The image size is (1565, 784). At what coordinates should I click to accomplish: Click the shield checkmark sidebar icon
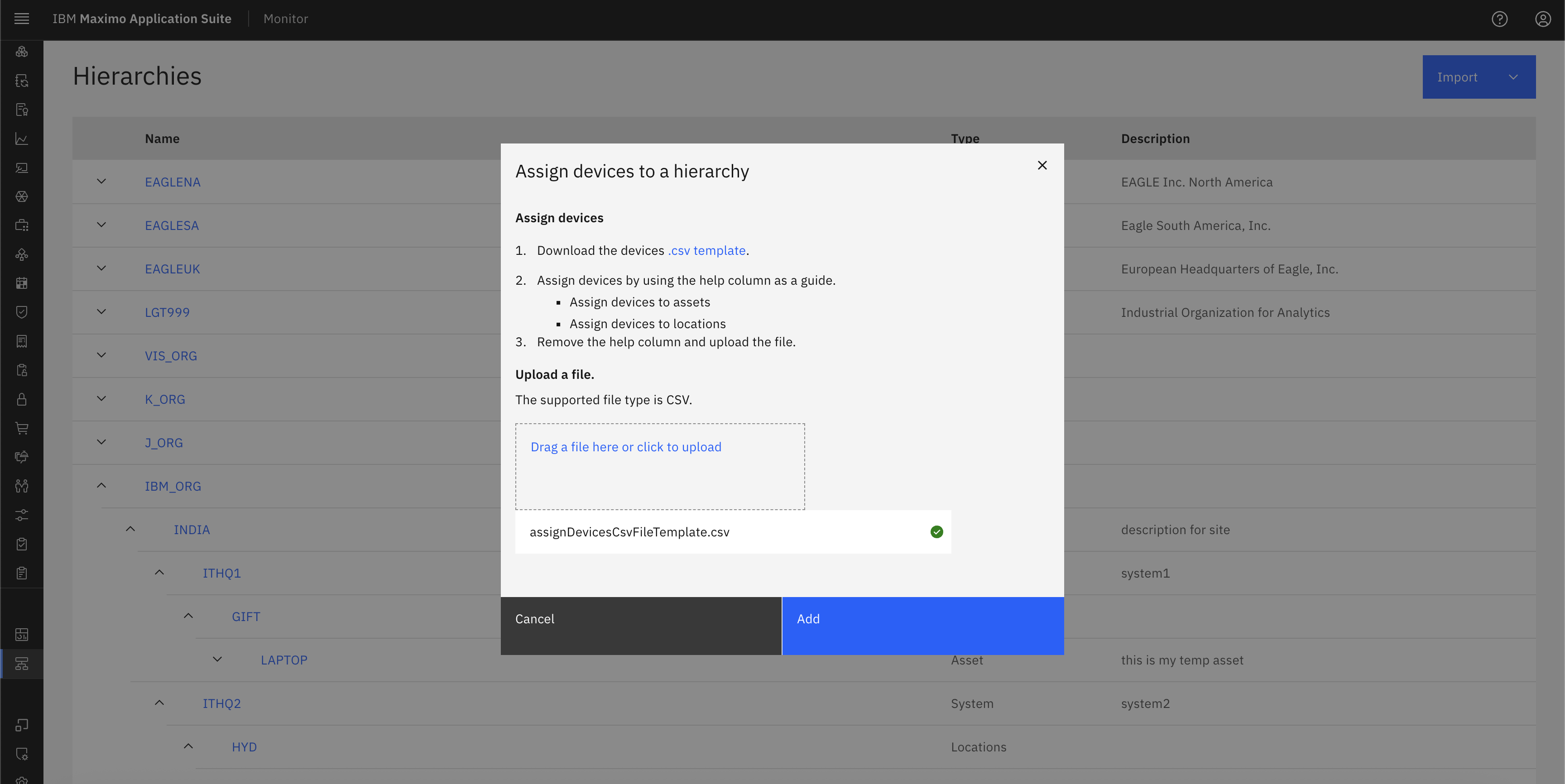[x=22, y=312]
